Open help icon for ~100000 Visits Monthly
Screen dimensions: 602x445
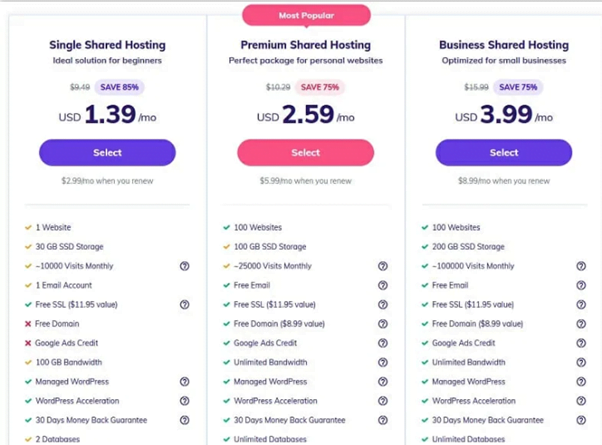tap(581, 266)
